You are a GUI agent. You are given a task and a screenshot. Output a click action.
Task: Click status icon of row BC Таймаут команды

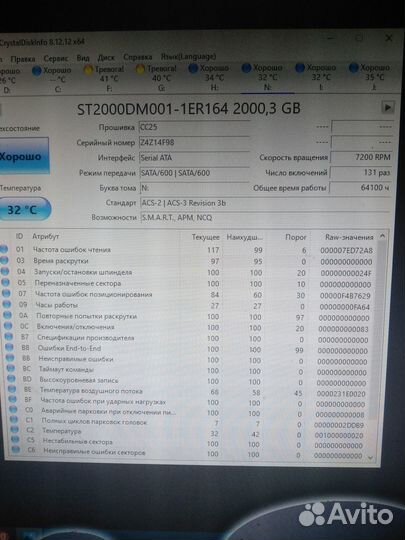(x=11, y=368)
